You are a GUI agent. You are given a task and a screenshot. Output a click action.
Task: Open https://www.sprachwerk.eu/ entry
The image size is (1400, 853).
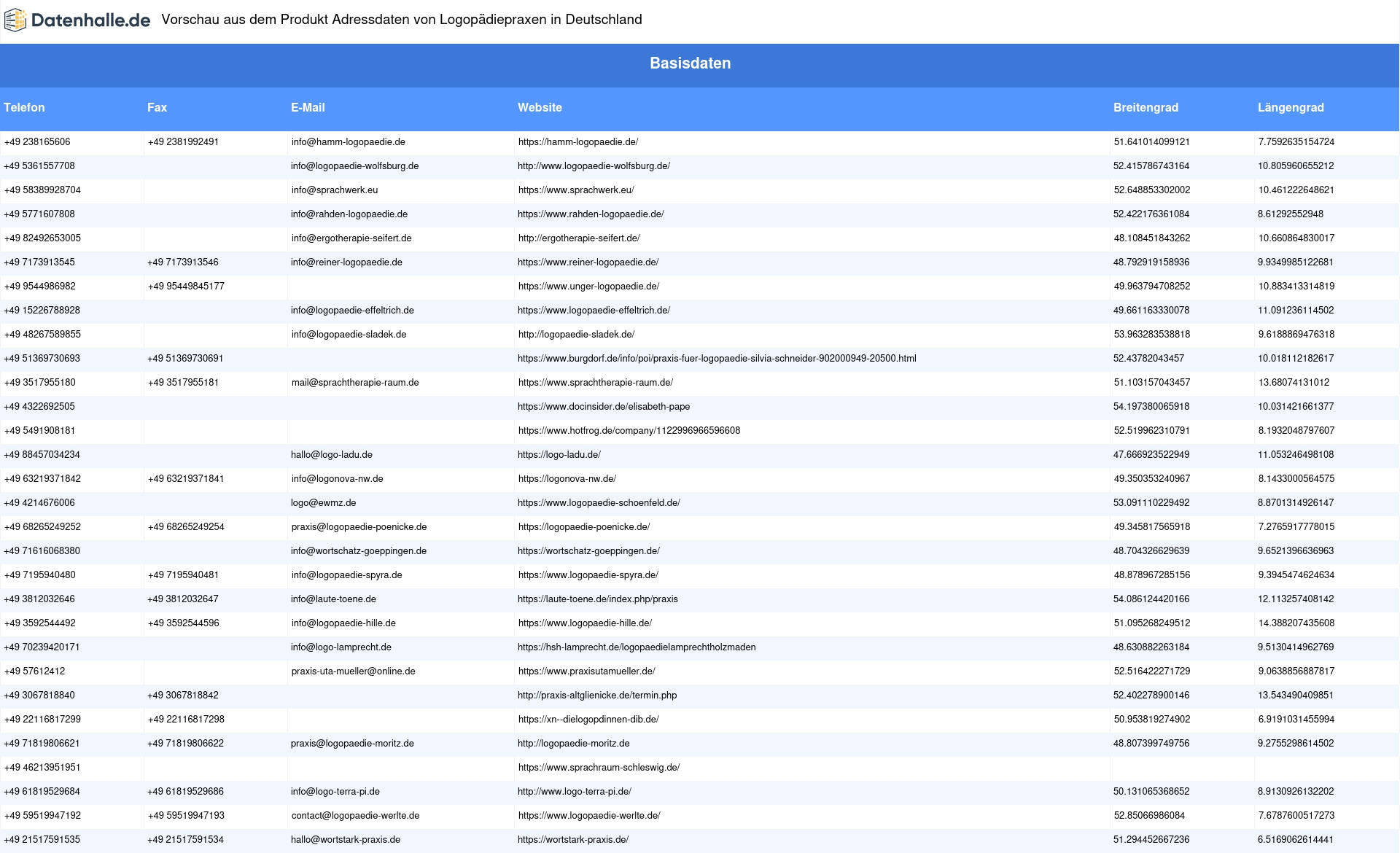click(575, 190)
